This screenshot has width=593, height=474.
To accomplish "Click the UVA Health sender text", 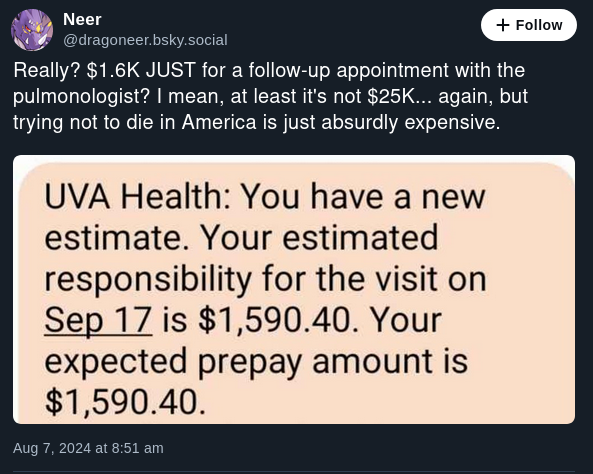I will 137,197.
